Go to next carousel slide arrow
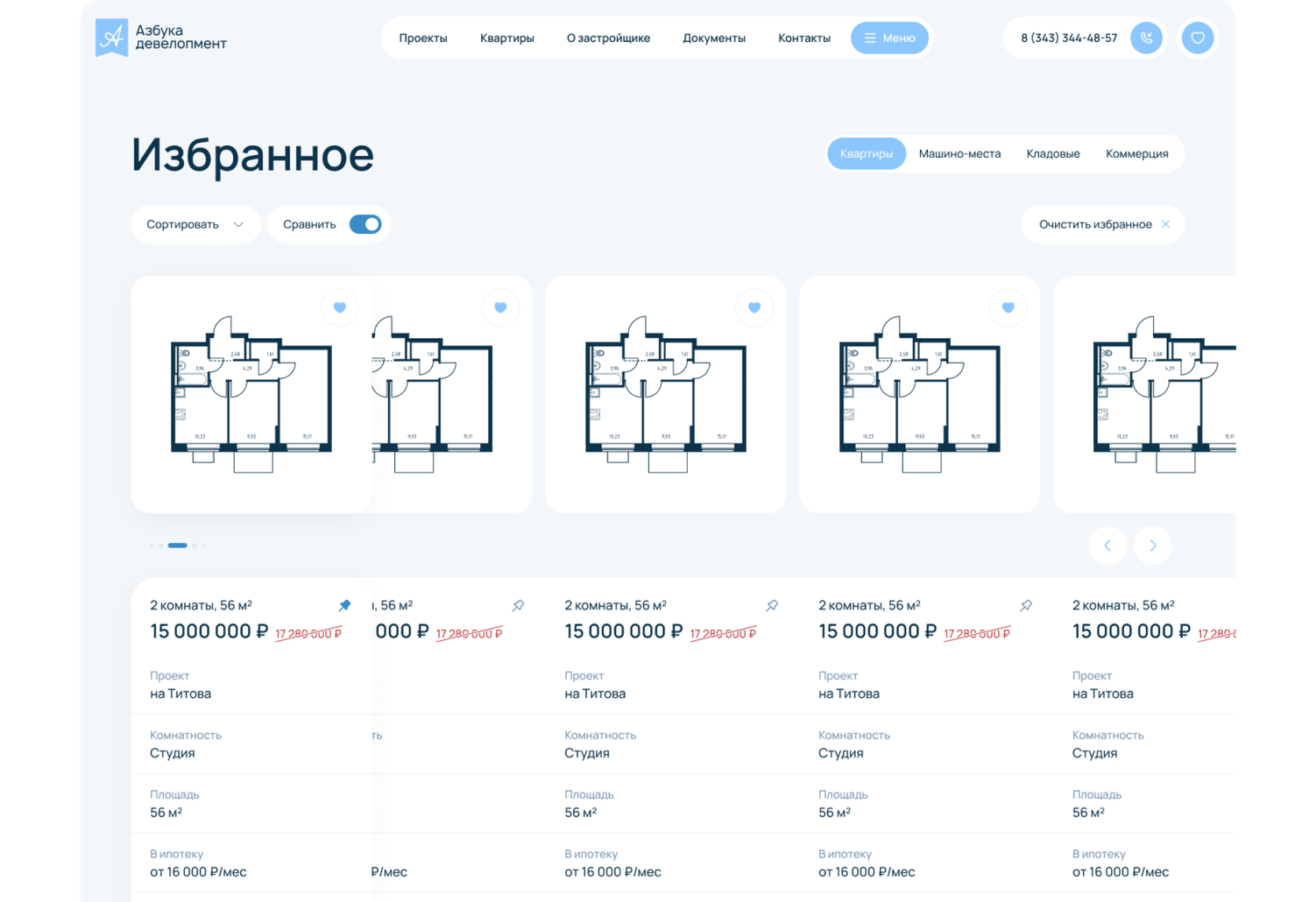The image size is (1316, 902). (x=1153, y=546)
